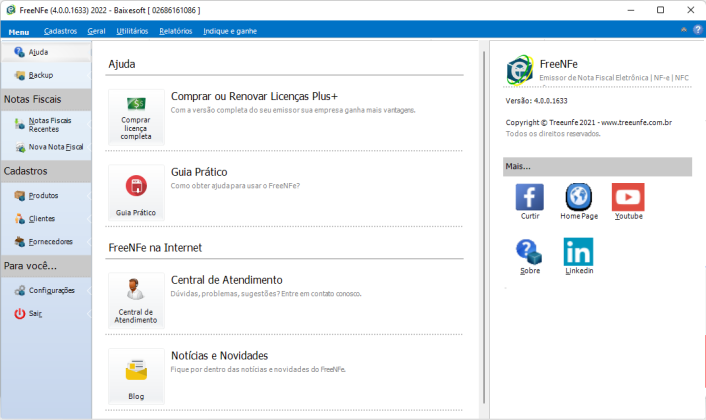This screenshot has width=706, height=420.
Task: Open the Home Page globe icon
Action: [x=579, y=197]
